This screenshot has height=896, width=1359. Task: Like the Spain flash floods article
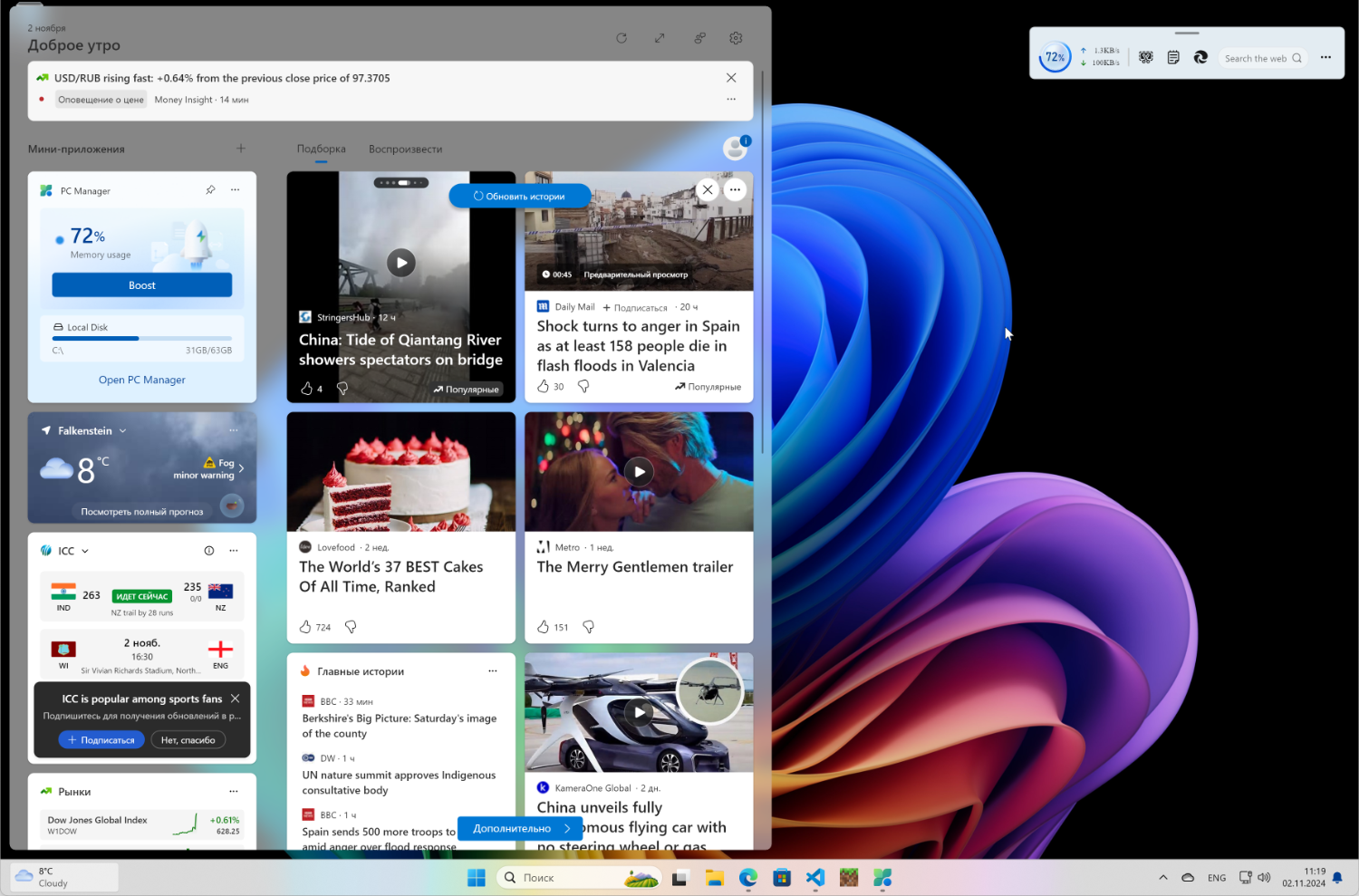544,387
